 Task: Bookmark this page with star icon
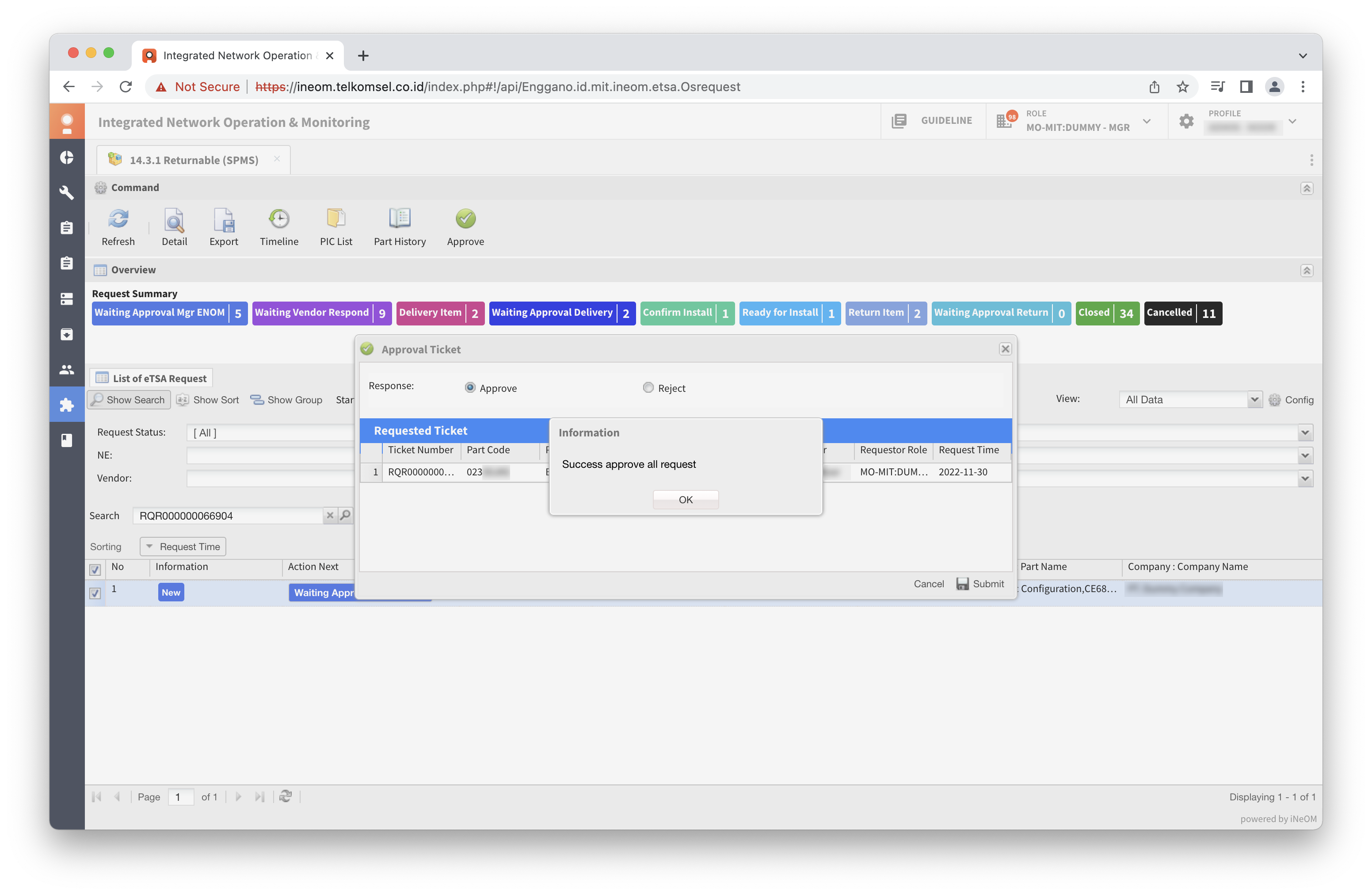point(1182,87)
